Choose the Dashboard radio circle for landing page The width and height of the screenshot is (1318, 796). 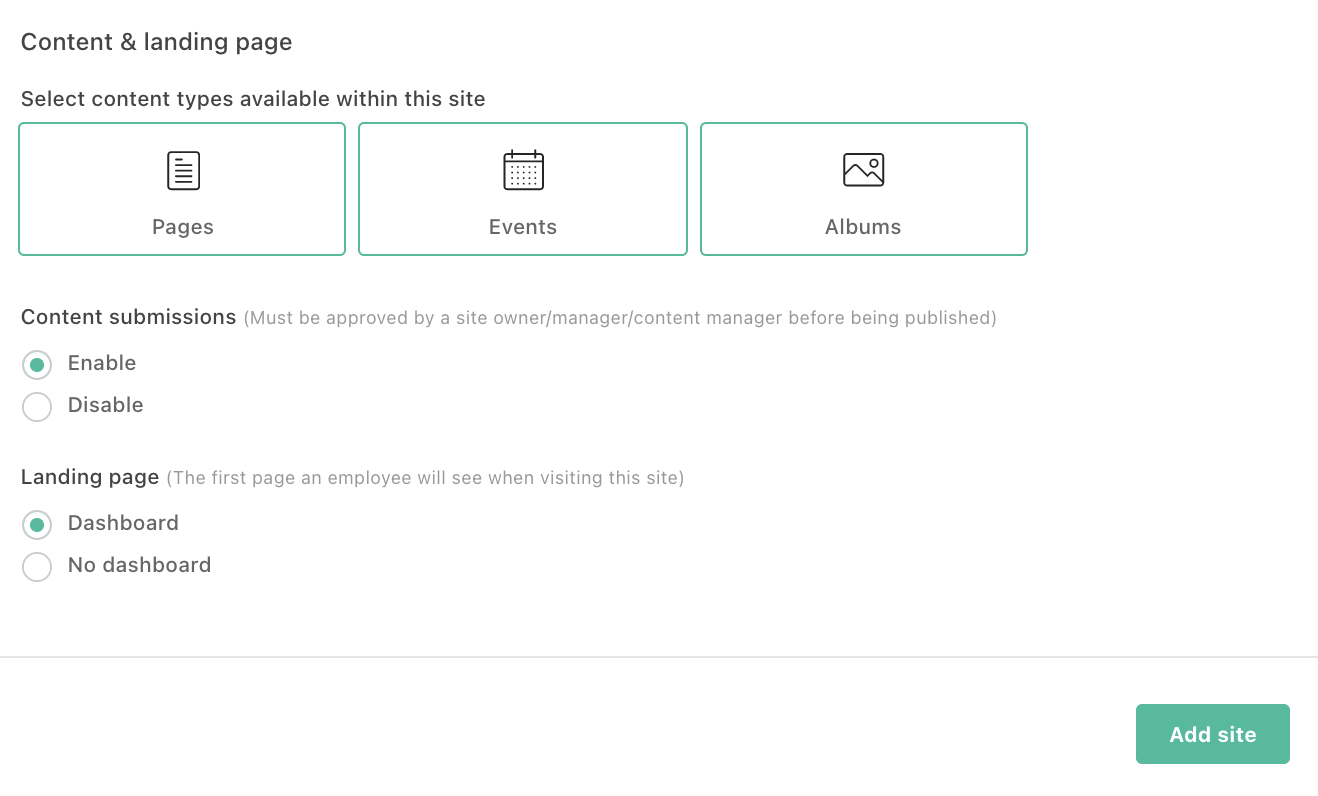coord(37,525)
